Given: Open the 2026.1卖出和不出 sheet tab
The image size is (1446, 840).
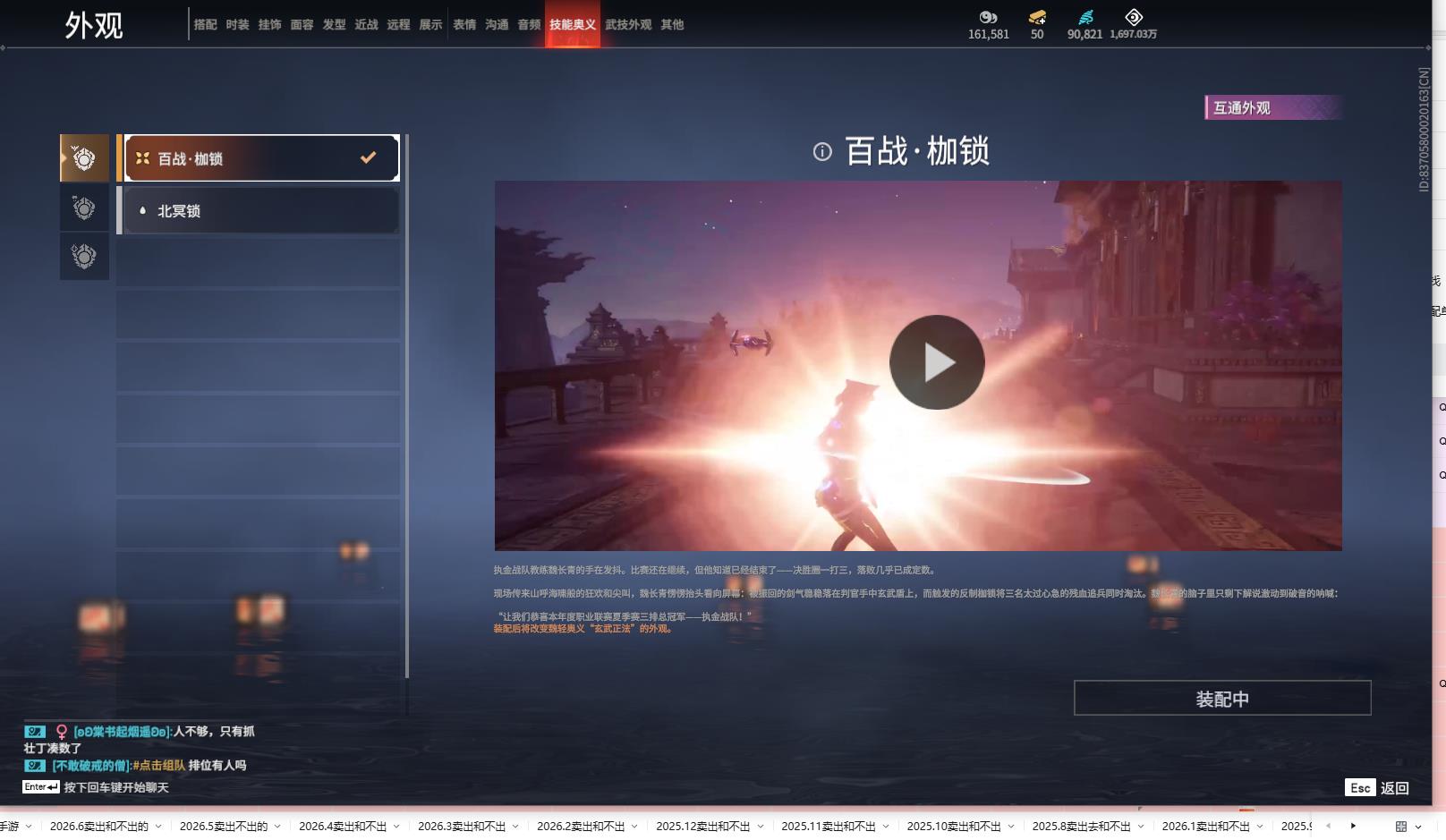Looking at the screenshot, I should (1205, 826).
